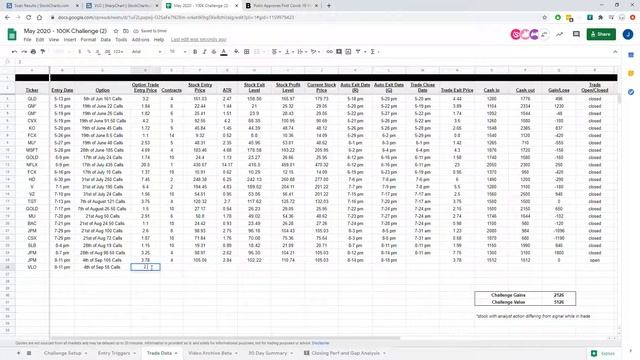The width and height of the screenshot is (640, 360).
Task: Open the File menu
Action: [27, 40]
